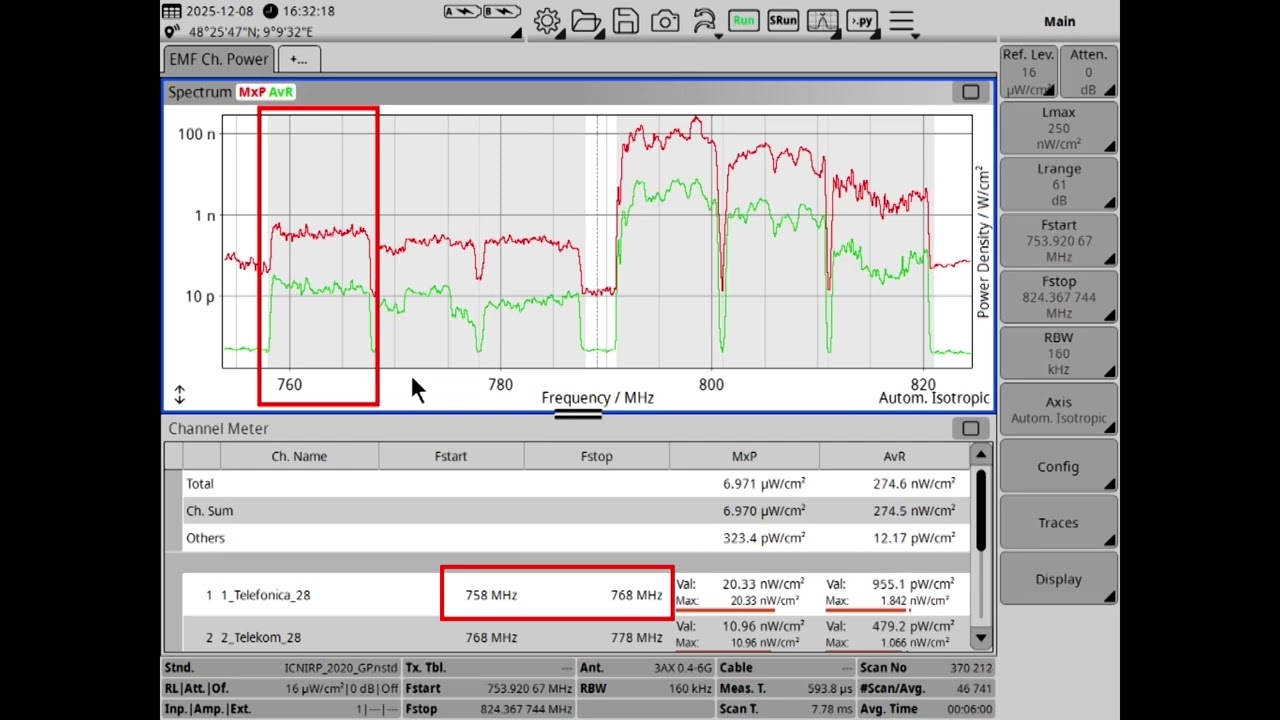Viewport: 1280px width, 720px height.
Task: Toggle the Spectrum panel maximize square
Action: click(970, 91)
